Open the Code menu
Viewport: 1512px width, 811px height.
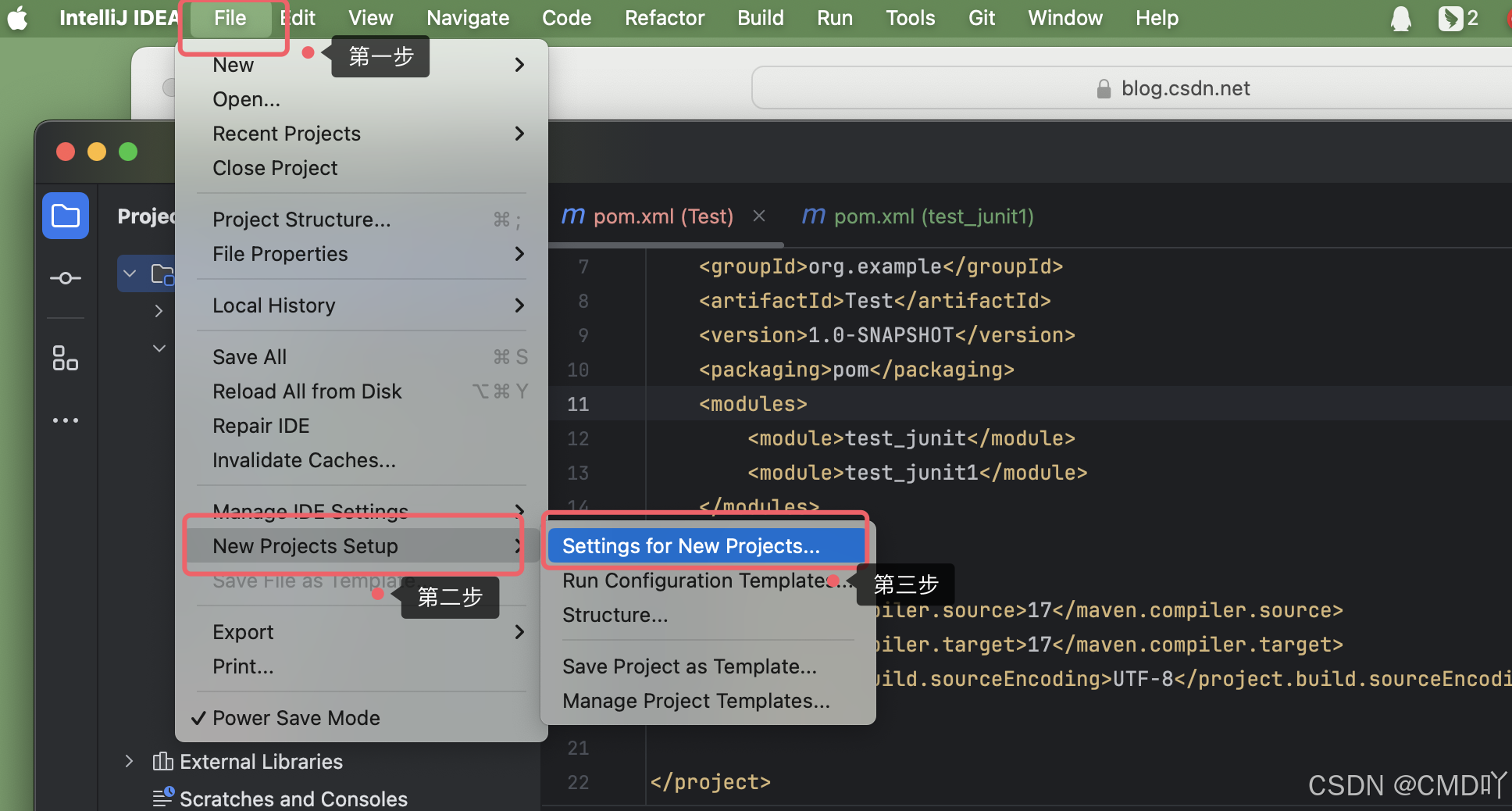[567, 18]
